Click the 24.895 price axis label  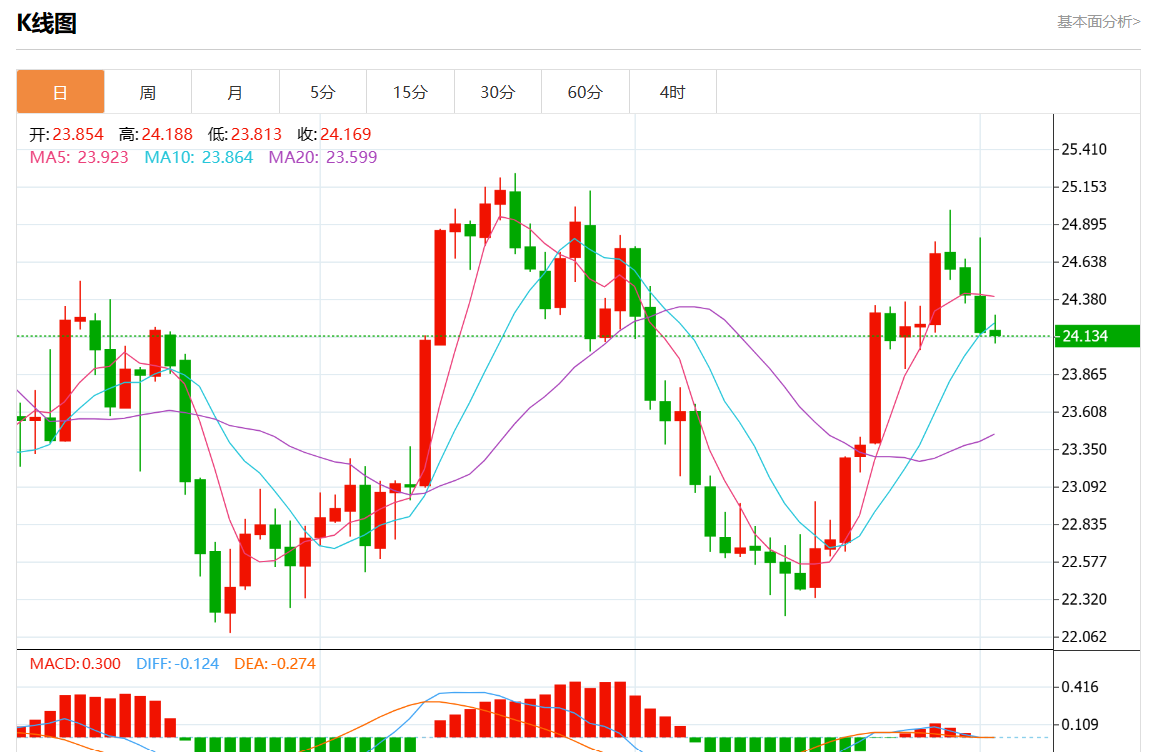point(1084,224)
